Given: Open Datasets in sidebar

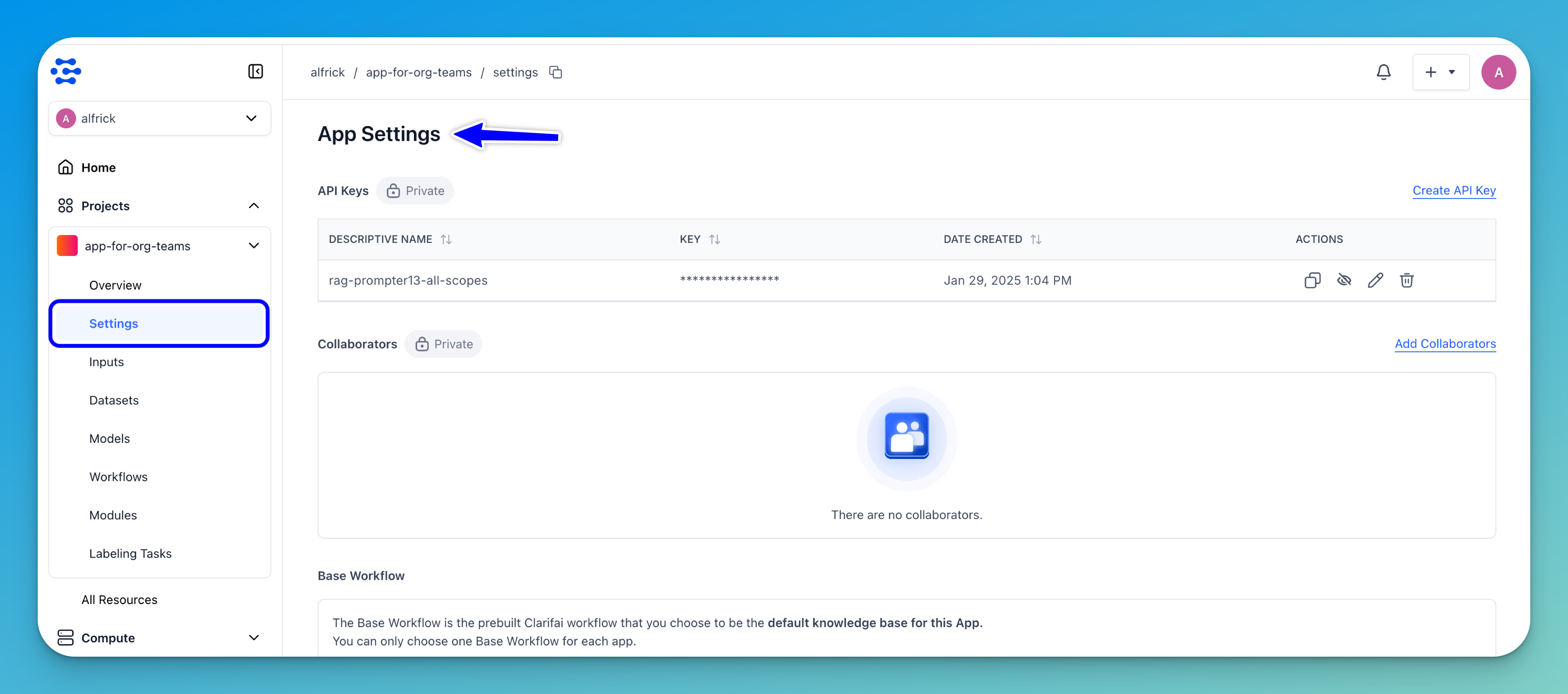Looking at the screenshot, I should coord(114,400).
